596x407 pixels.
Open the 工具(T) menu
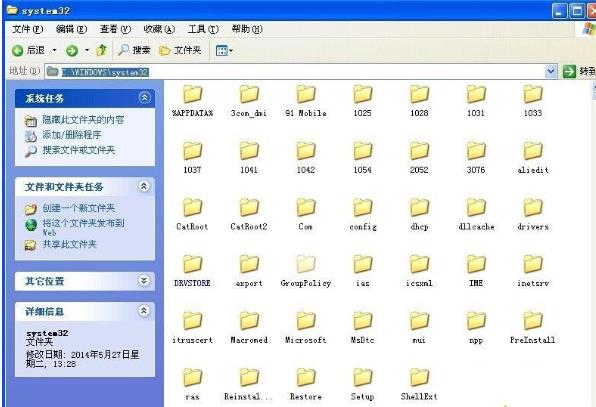tap(203, 29)
